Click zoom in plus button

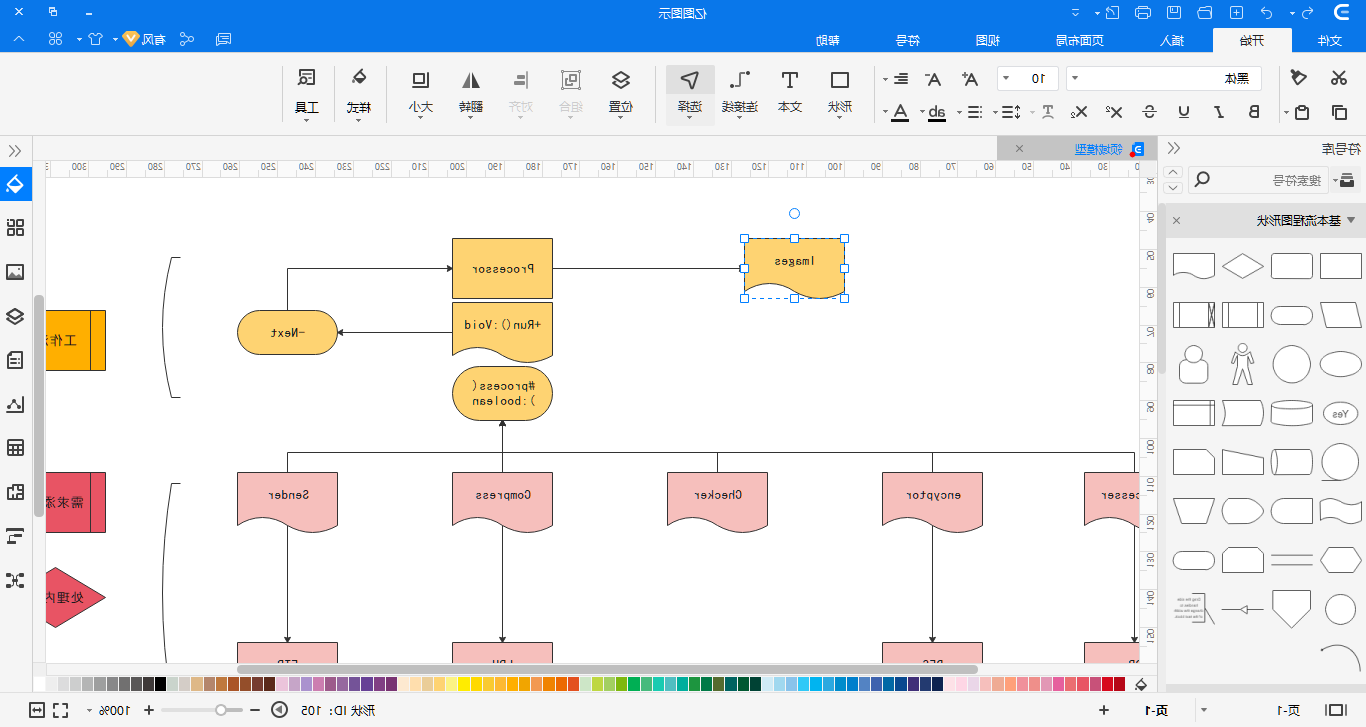click(x=149, y=710)
